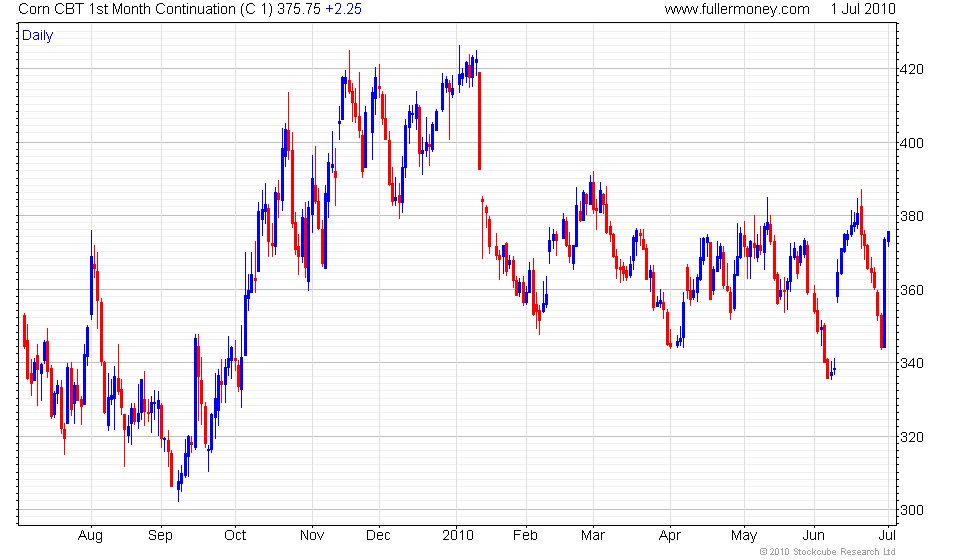The width and height of the screenshot is (980, 560).
Task: Click the 'Dec' month label on the time axis
Action: click(x=378, y=536)
